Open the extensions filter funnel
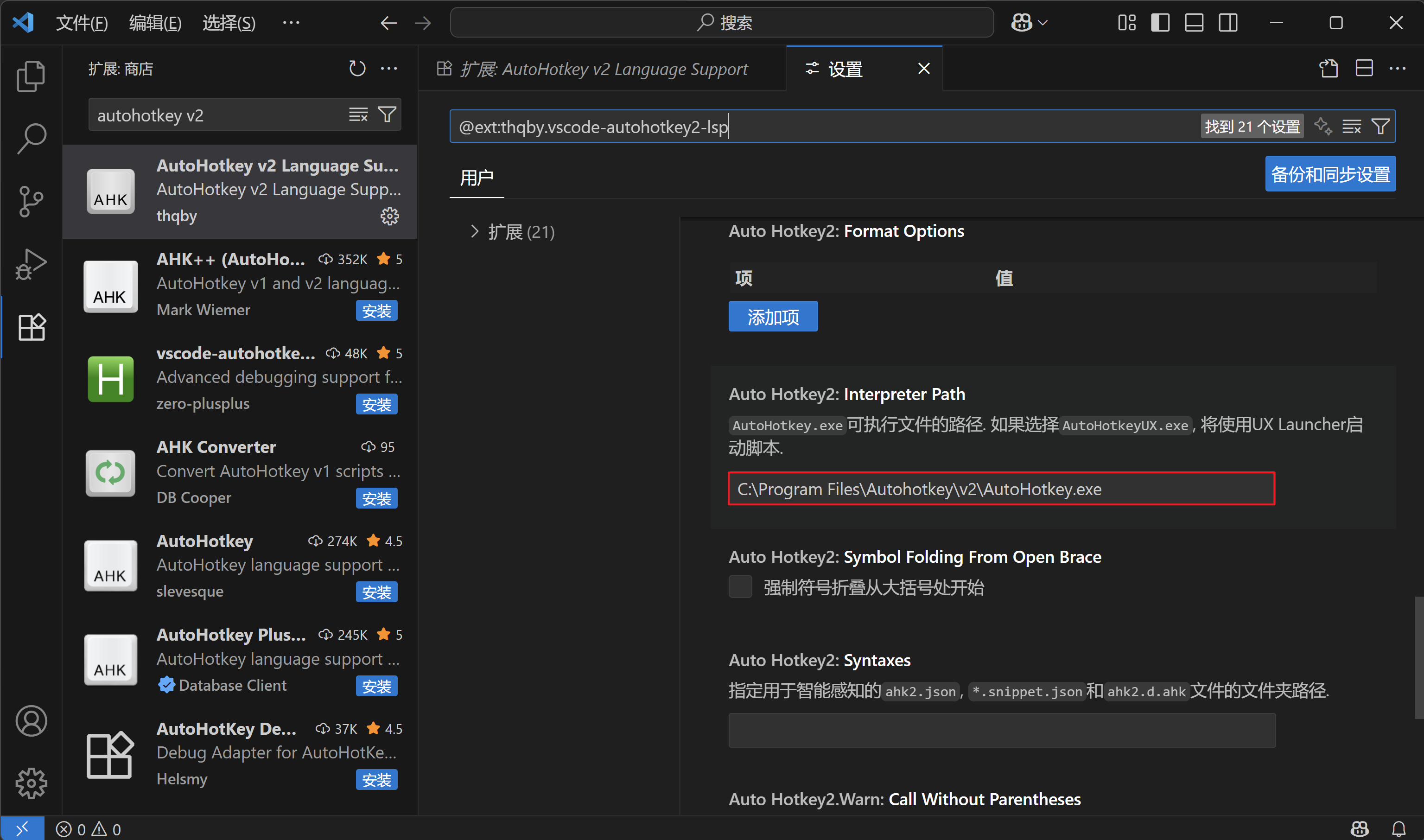The image size is (1424, 840). point(387,115)
